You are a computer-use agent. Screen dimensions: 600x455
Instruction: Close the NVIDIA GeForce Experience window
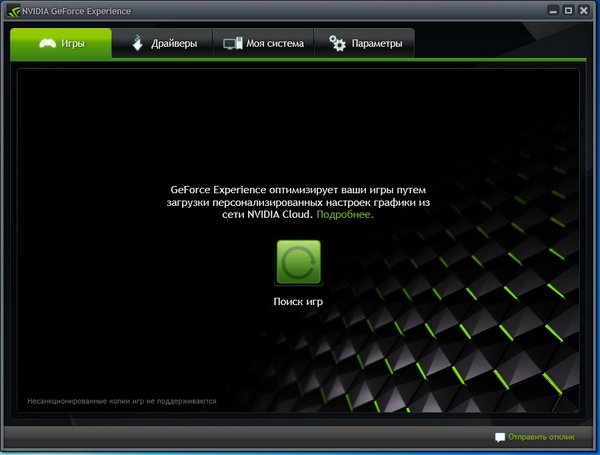point(585,11)
